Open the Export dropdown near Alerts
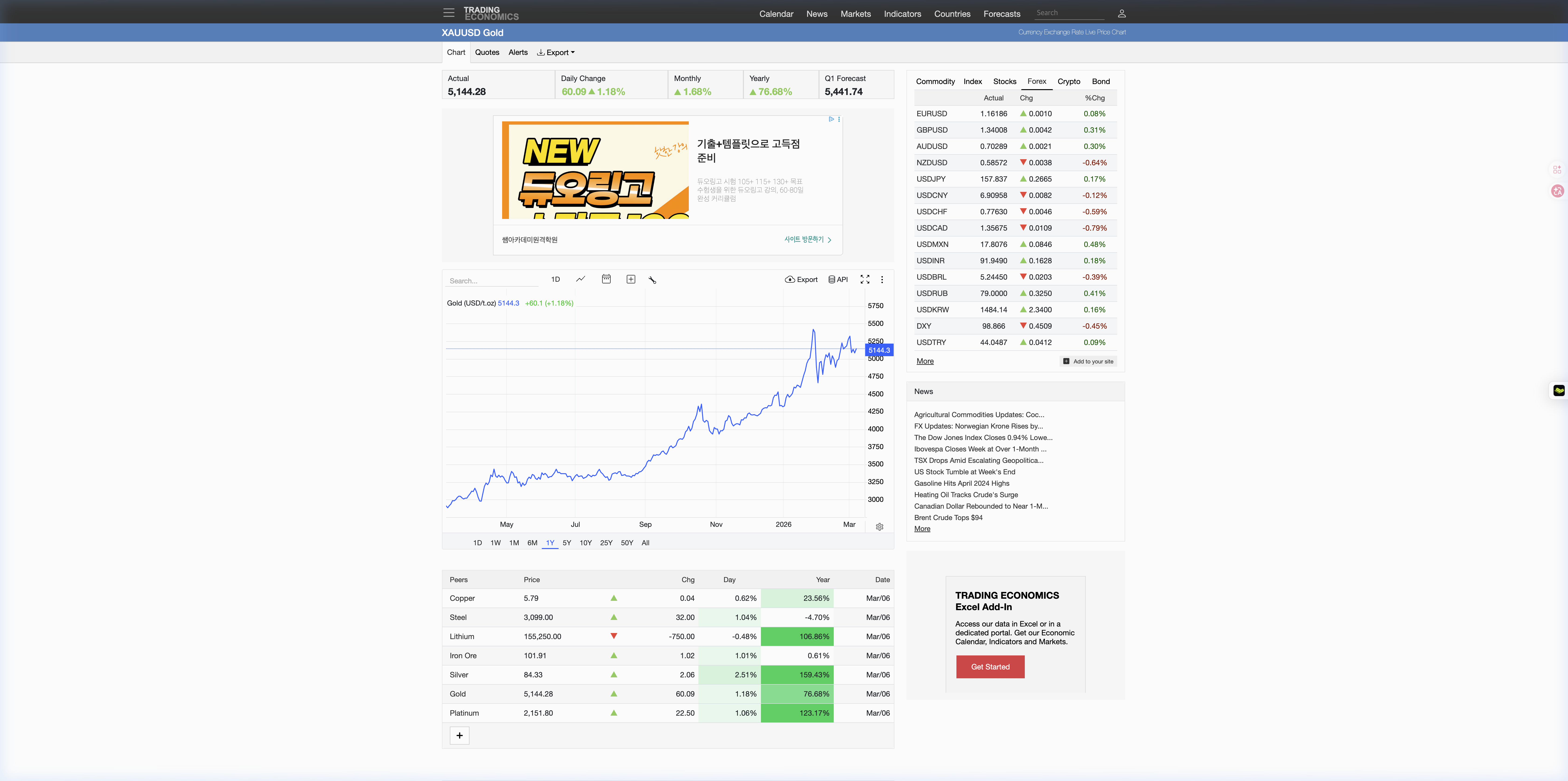This screenshot has height=781, width=1568. tap(556, 52)
